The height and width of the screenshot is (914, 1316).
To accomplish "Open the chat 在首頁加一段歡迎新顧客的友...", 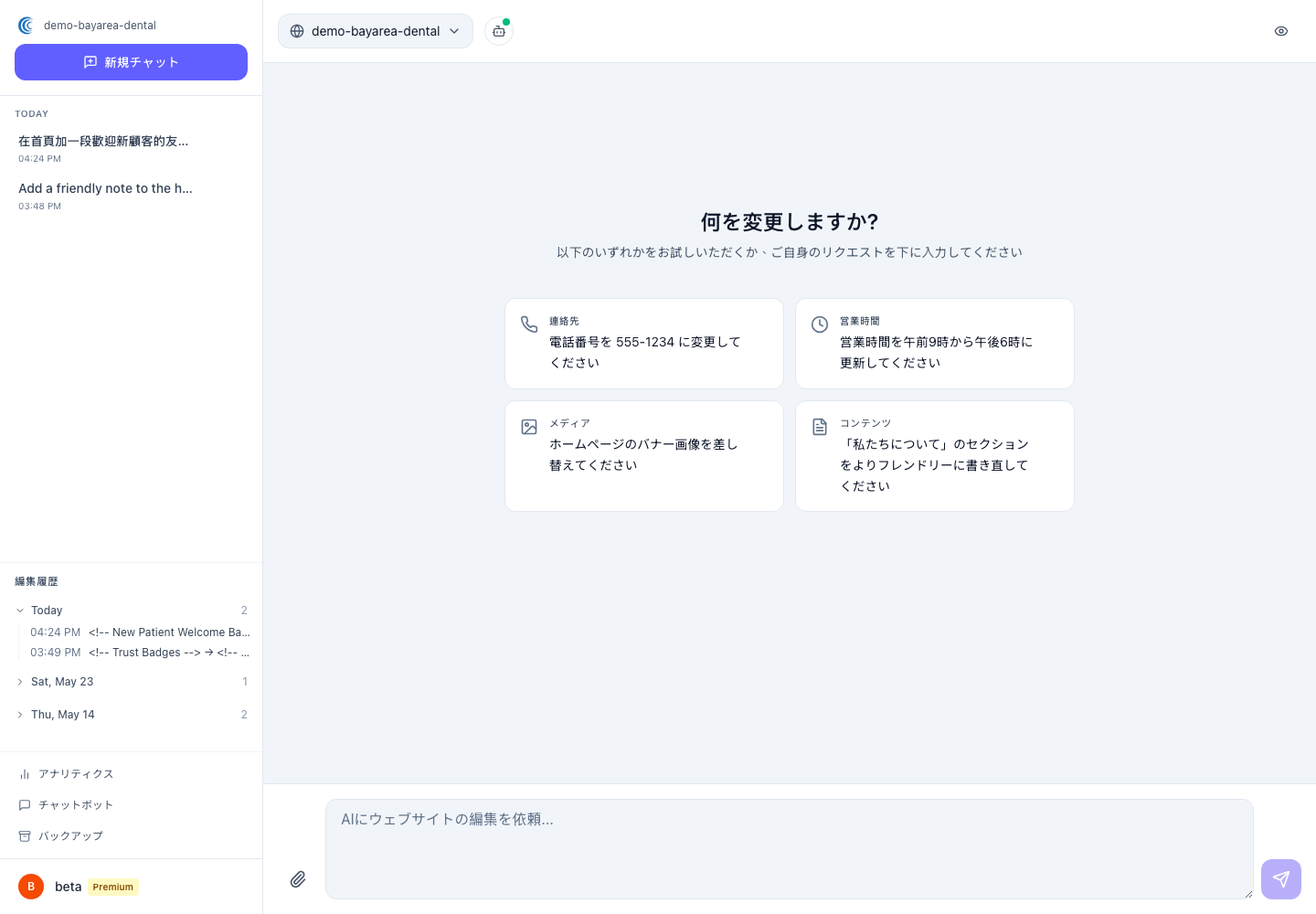I will point(131,149).
